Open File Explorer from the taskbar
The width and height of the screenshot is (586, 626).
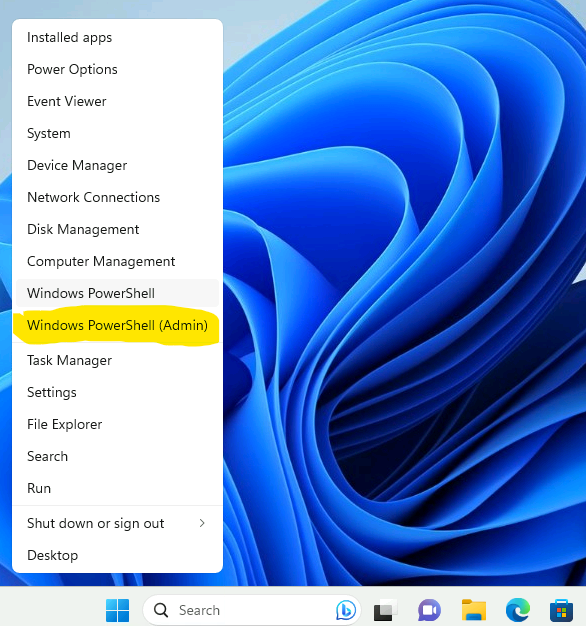click(473, 610)
